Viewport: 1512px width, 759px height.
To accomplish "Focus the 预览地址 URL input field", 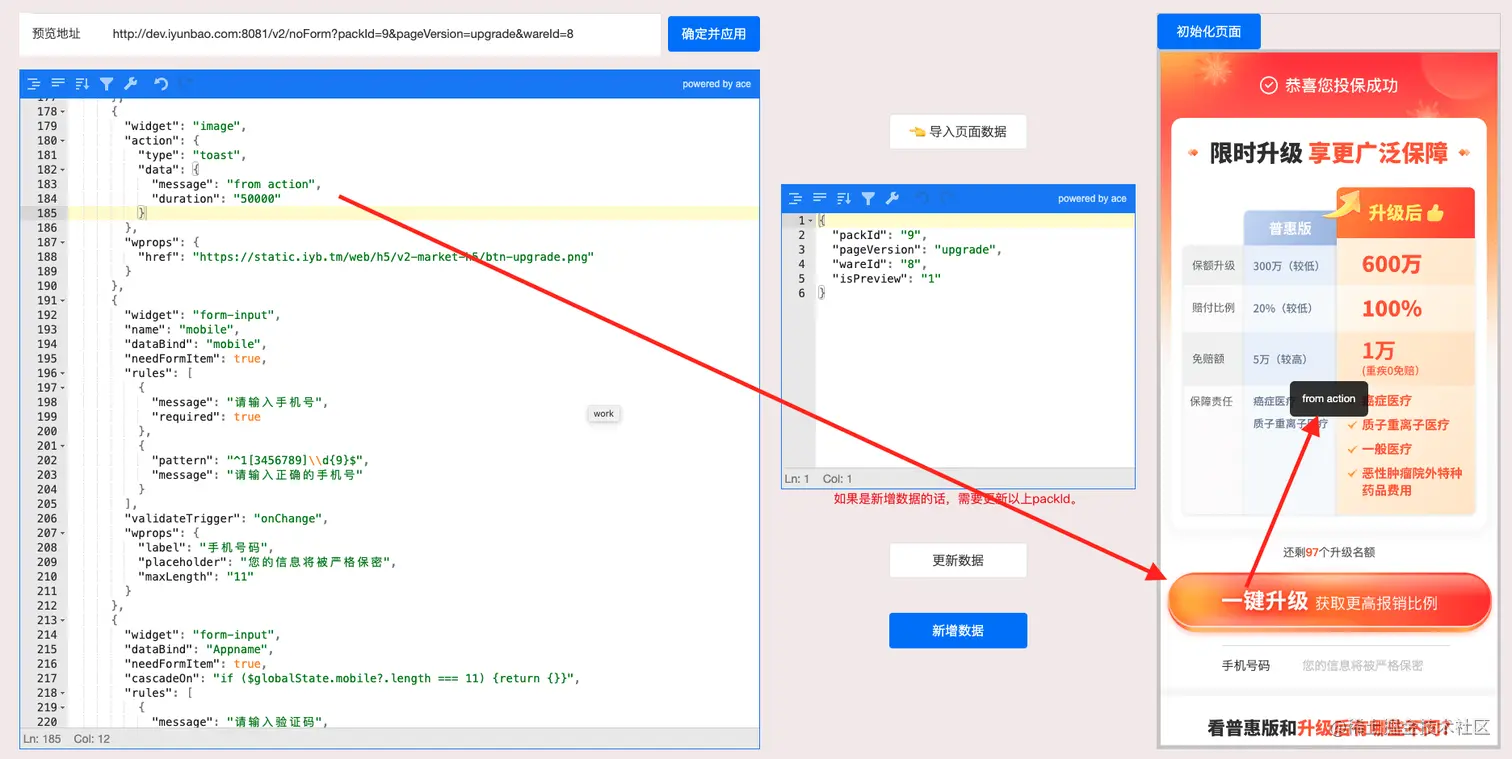I will [380, 34].
